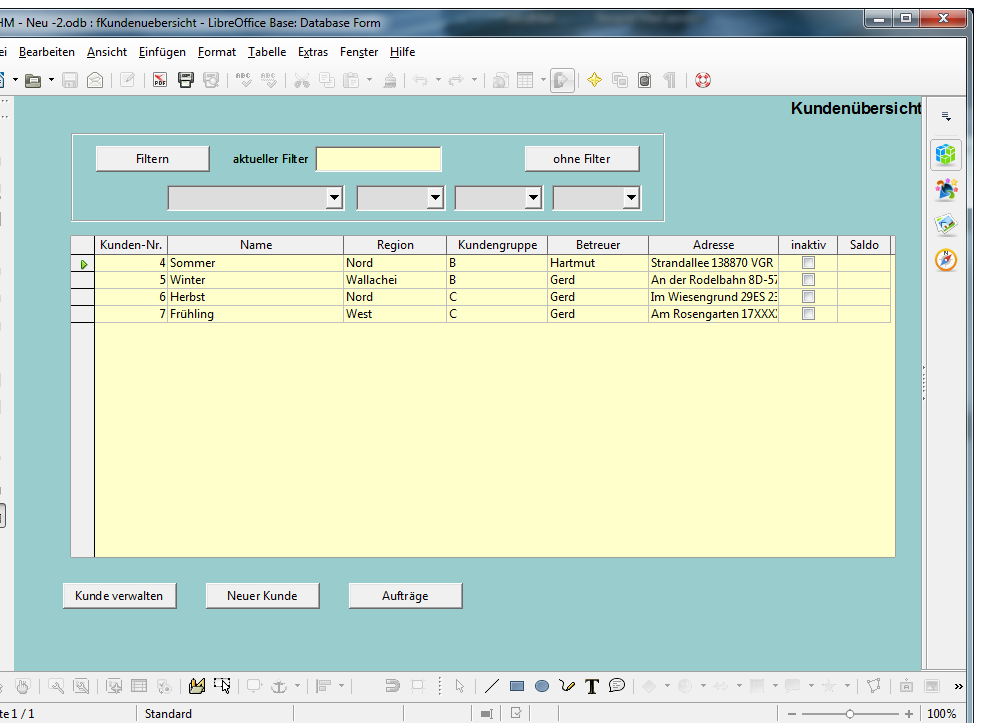This screenshot has width=1008, height=723.
Task: Click the zoom slider in status bar
Action: (x=849, y=714)
